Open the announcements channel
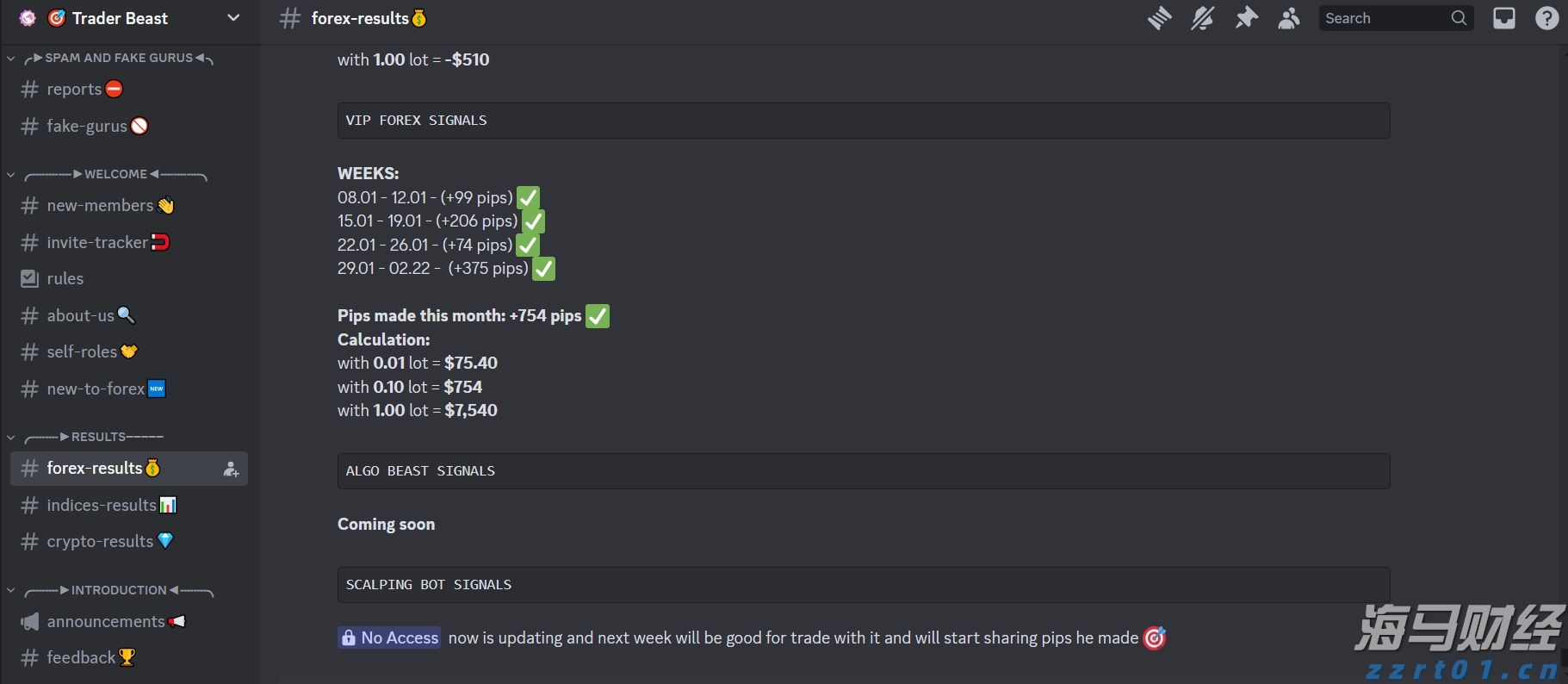Image resolution: width=1568 pixels, height=684 pixels. pyautogui.click(x=105, y=622)
